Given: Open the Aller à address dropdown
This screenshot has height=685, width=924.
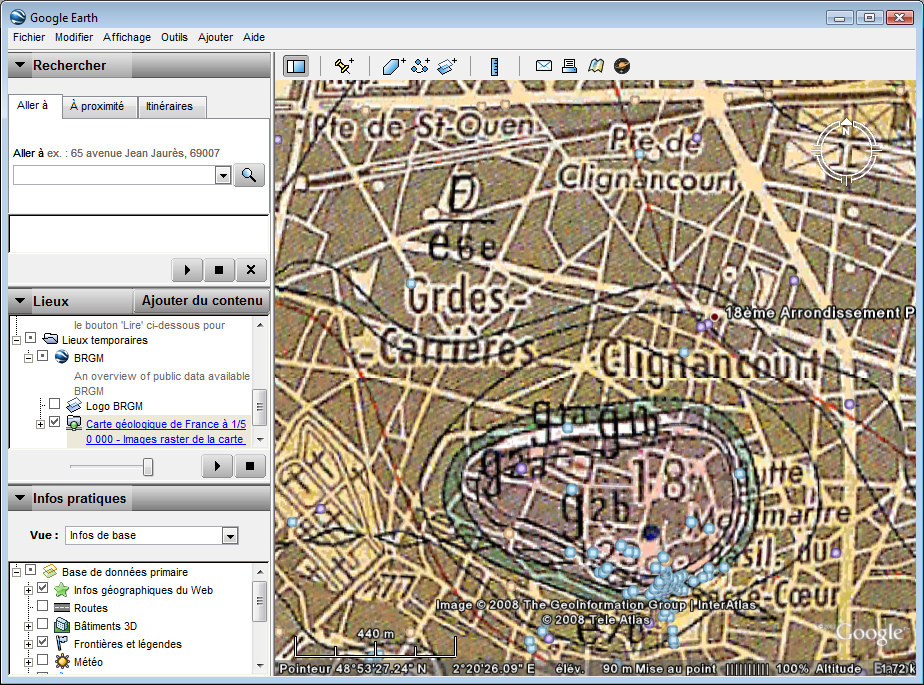Looking at the screenshot, I should (223, 175).
